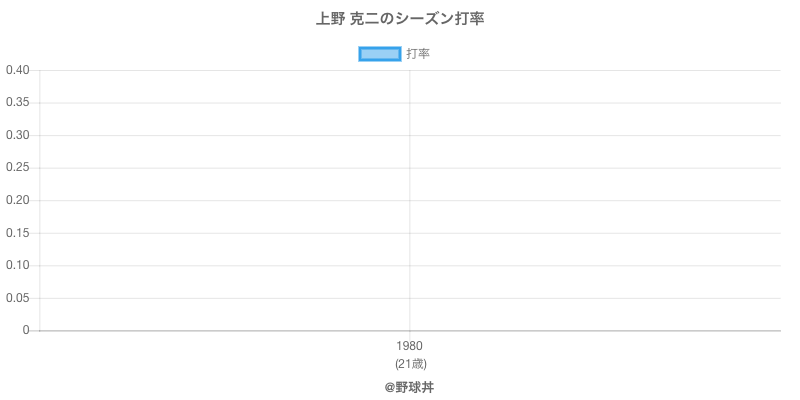Image resolution: width=800 pixels, height=400 pixels.
Task: Click the @野球丼 watermark text
Action: point(410,386)
